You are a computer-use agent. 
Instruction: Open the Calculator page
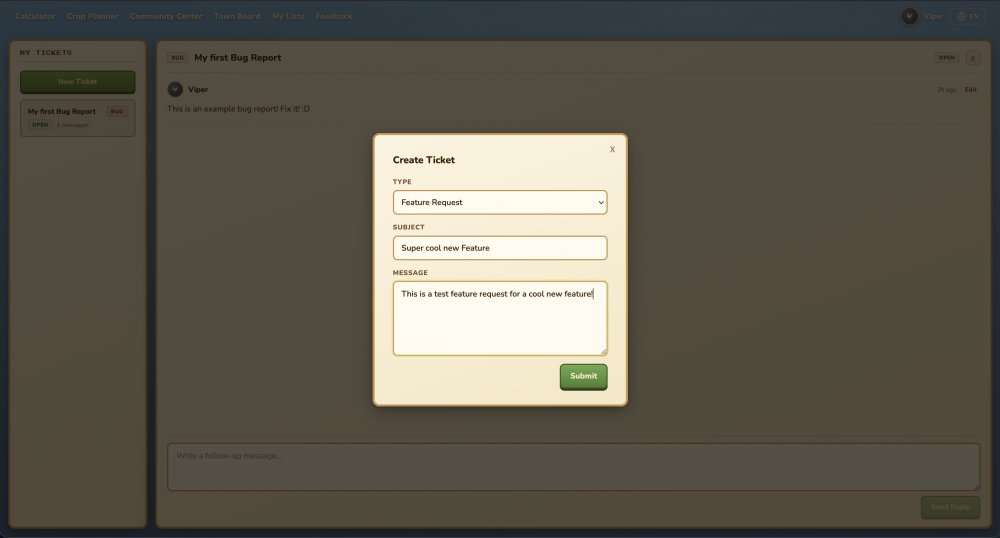35,16
